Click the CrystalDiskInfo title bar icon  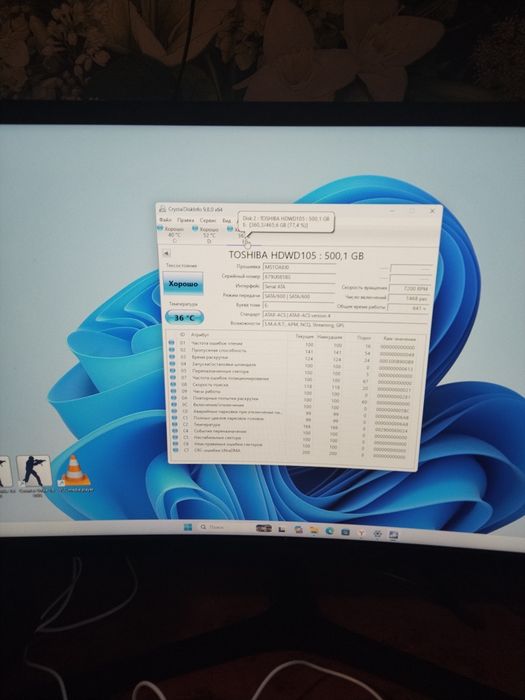point(162,209)
